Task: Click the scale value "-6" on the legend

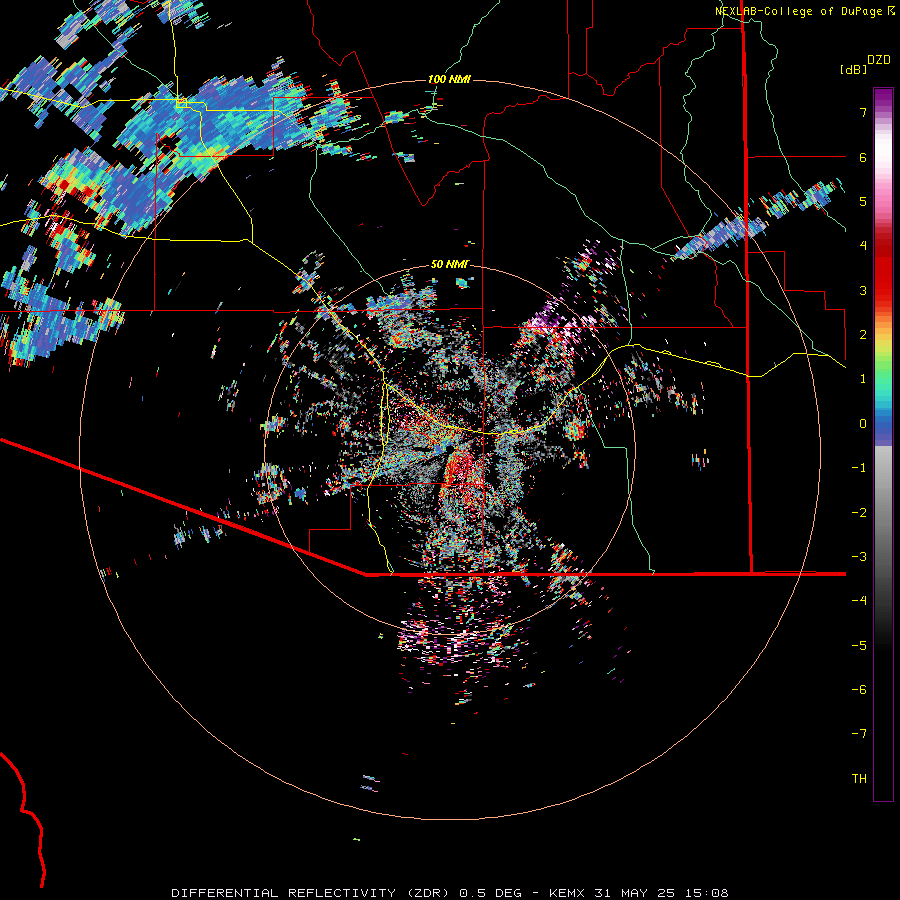Action: 859,690
